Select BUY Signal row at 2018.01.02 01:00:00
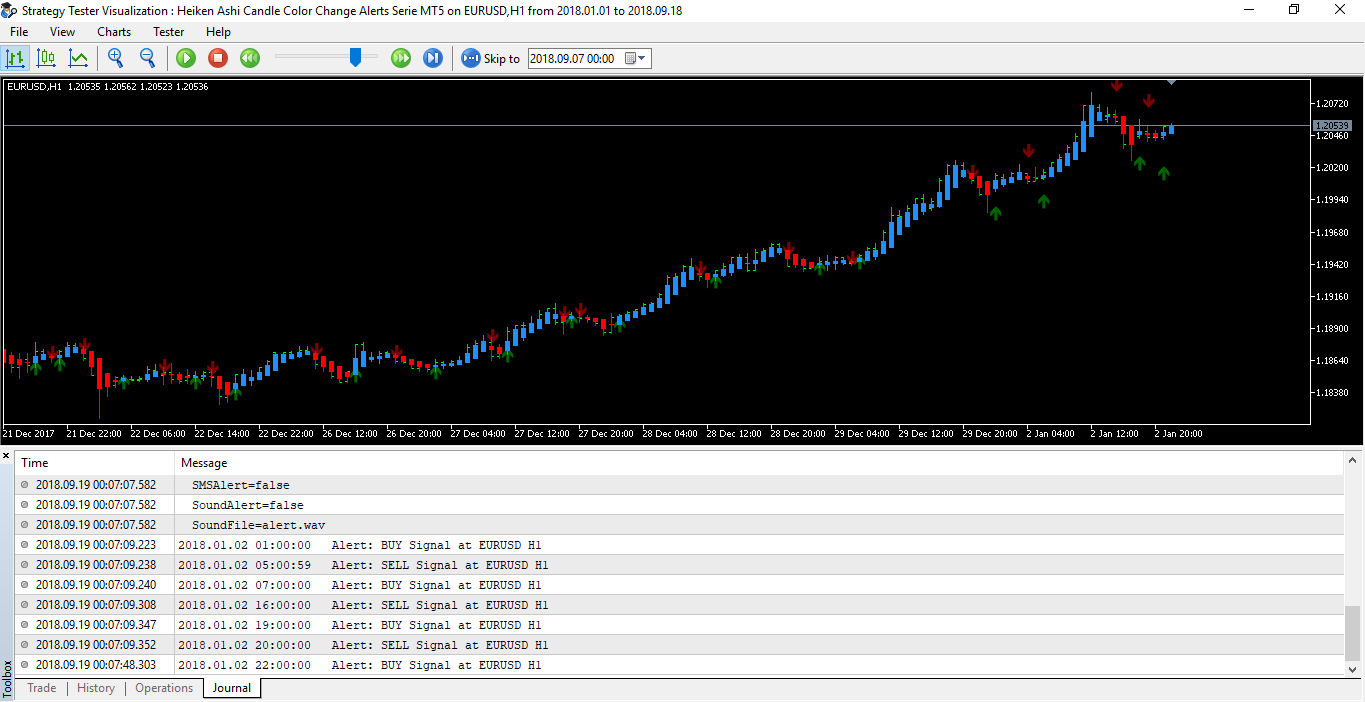The width and height of the screenshot is (1365, 702). pyautogui.click(x=680, y=545)
